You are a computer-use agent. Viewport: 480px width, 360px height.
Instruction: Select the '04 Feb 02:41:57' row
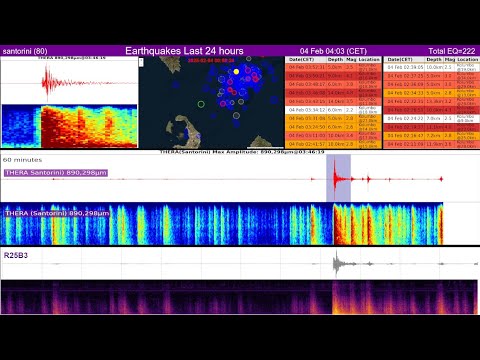(333, 144)
